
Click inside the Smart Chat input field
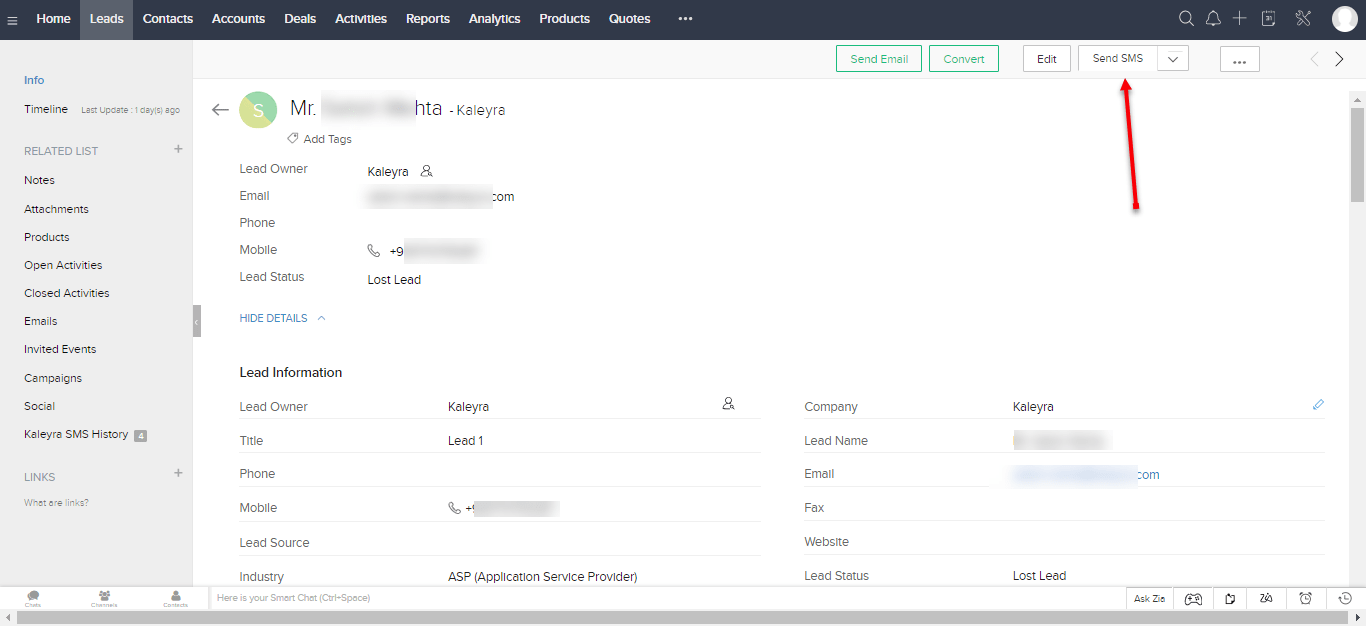click(x=400, y=597)
